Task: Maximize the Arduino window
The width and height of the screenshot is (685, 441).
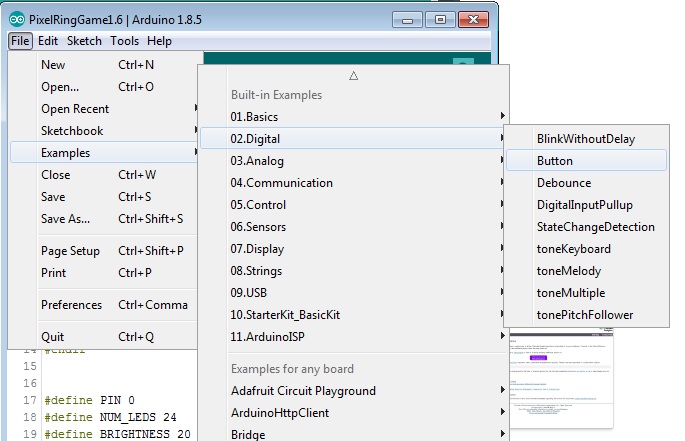Action: [x=440, y=20]
